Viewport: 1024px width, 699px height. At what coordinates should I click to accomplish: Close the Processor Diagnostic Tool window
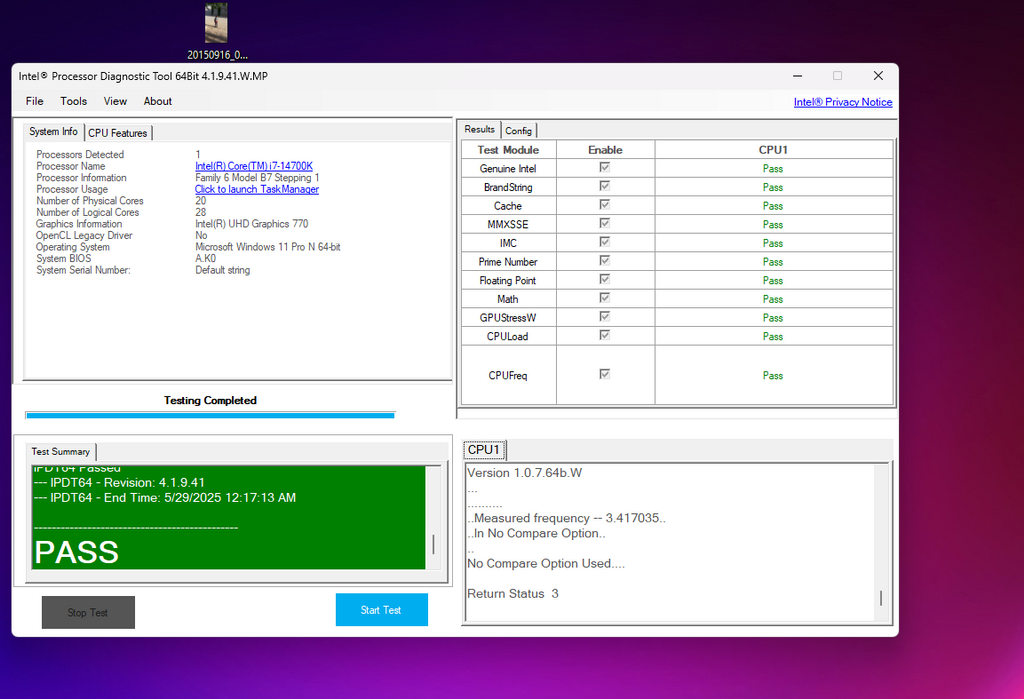(878, 76)
